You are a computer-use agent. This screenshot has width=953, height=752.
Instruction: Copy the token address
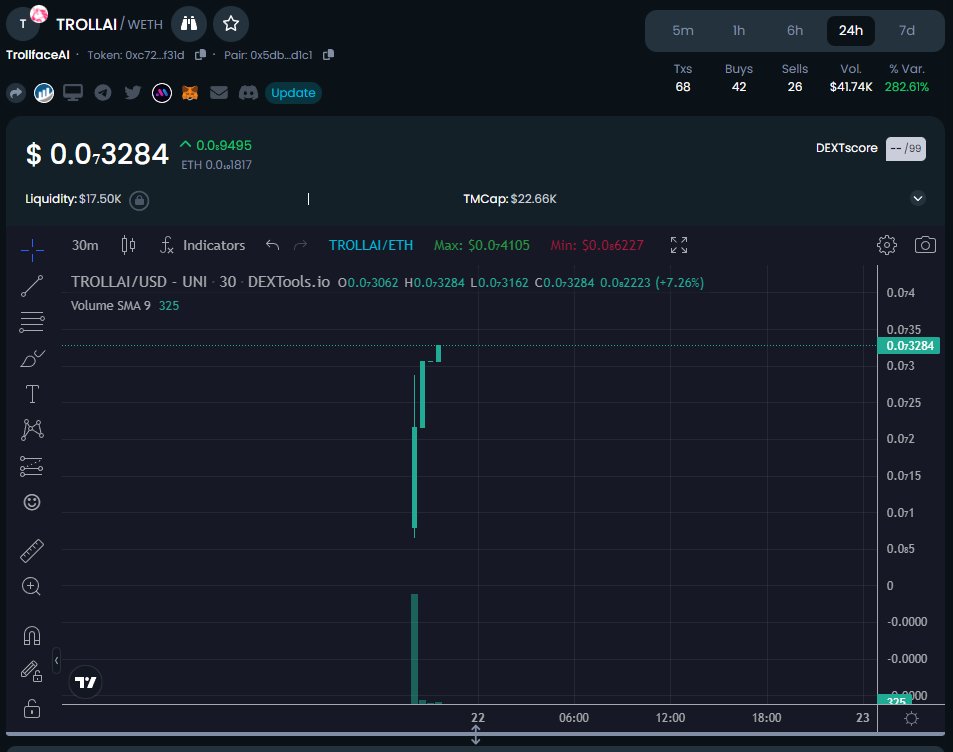200,55
